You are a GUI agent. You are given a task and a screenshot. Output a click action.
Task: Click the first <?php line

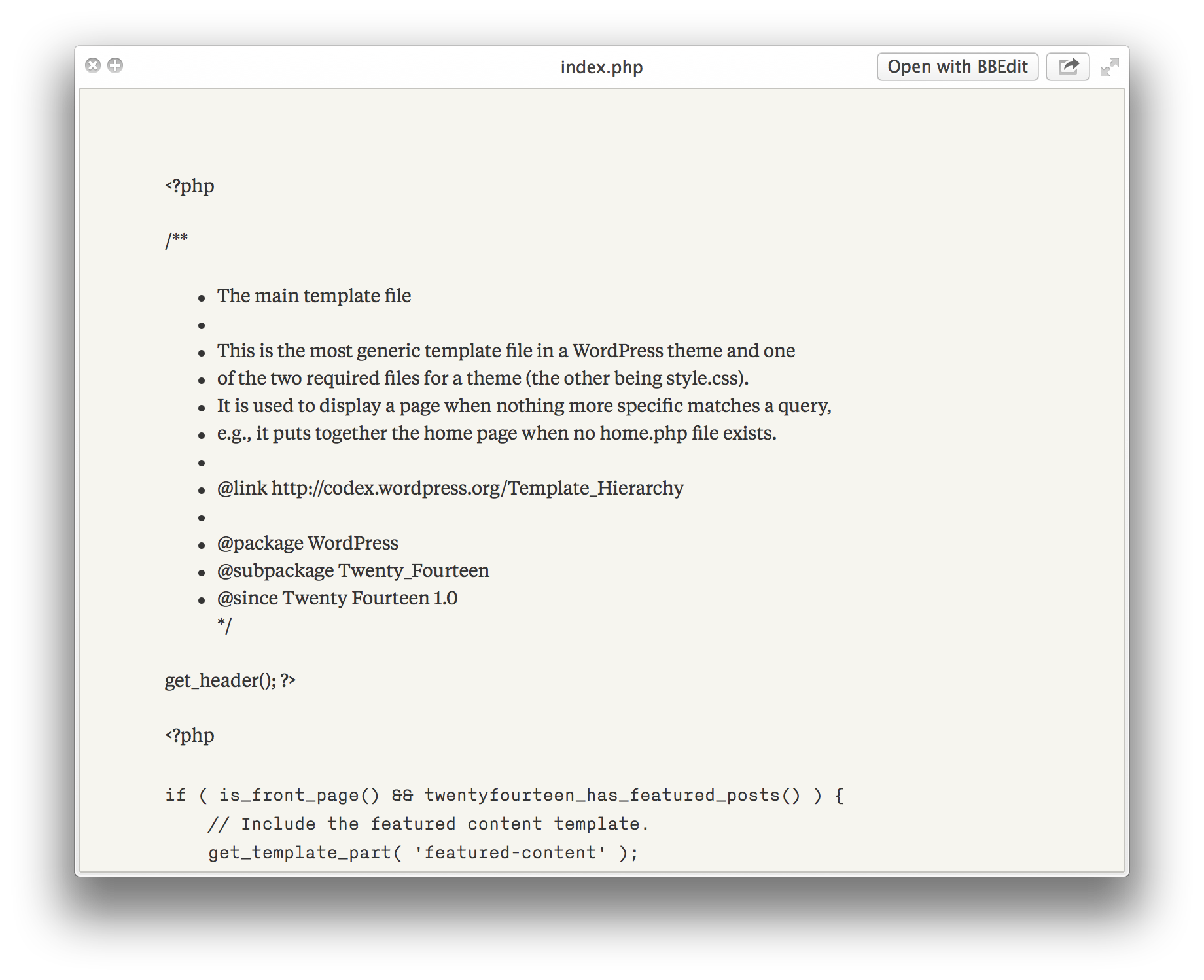coord(190,186)
